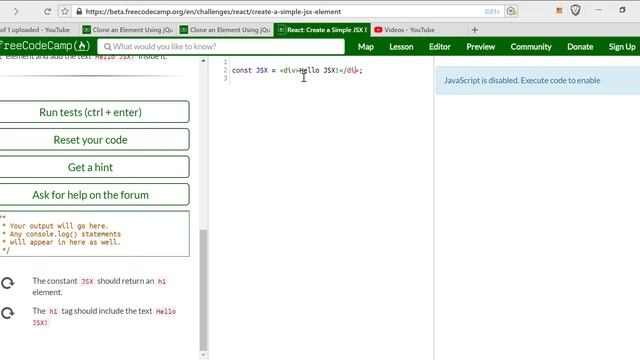Open a new browser tab
Viewport: 640px width, 360px height.
tap(474, 30)
